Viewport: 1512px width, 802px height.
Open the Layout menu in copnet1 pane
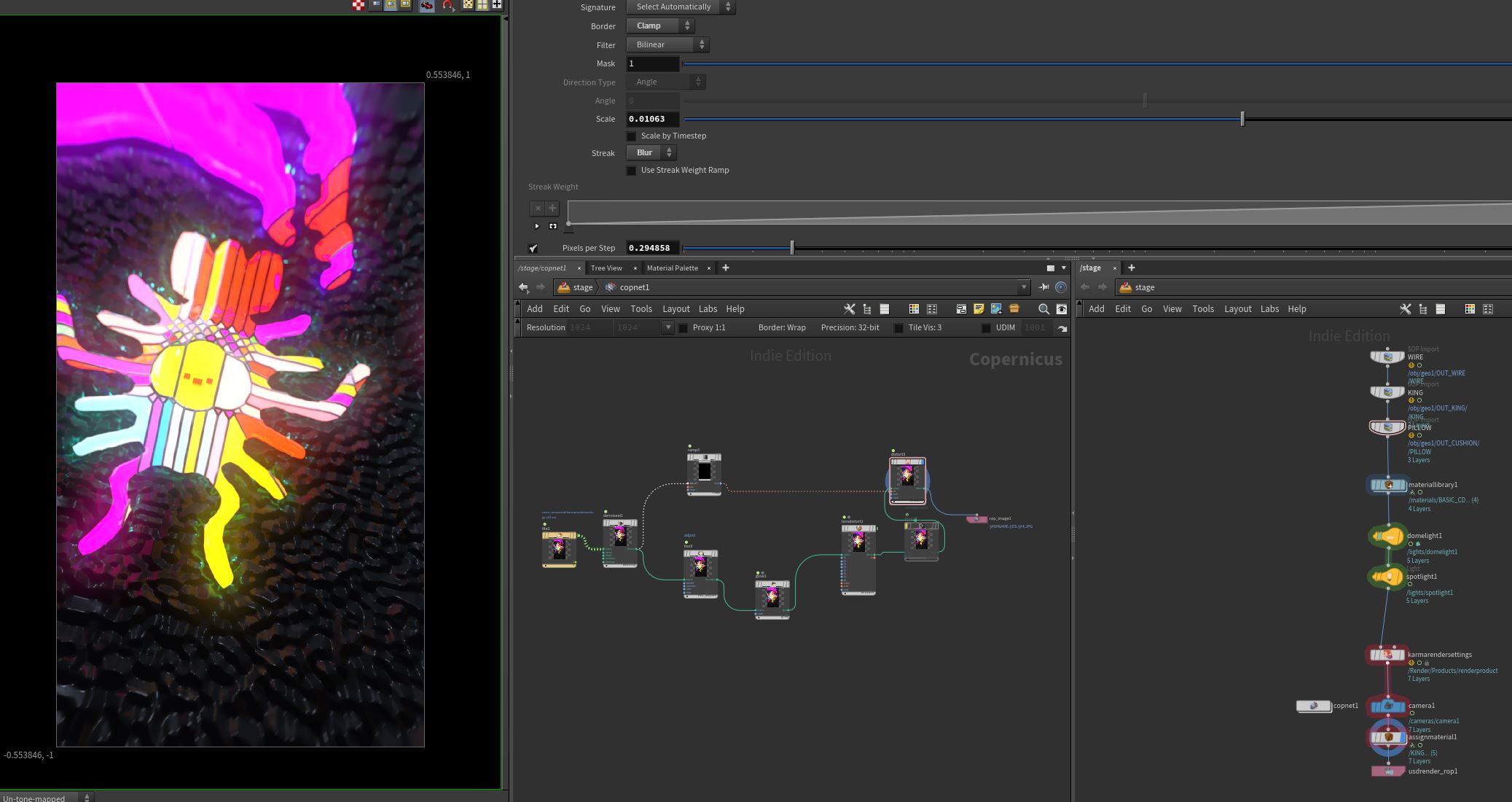click(675, 309)
